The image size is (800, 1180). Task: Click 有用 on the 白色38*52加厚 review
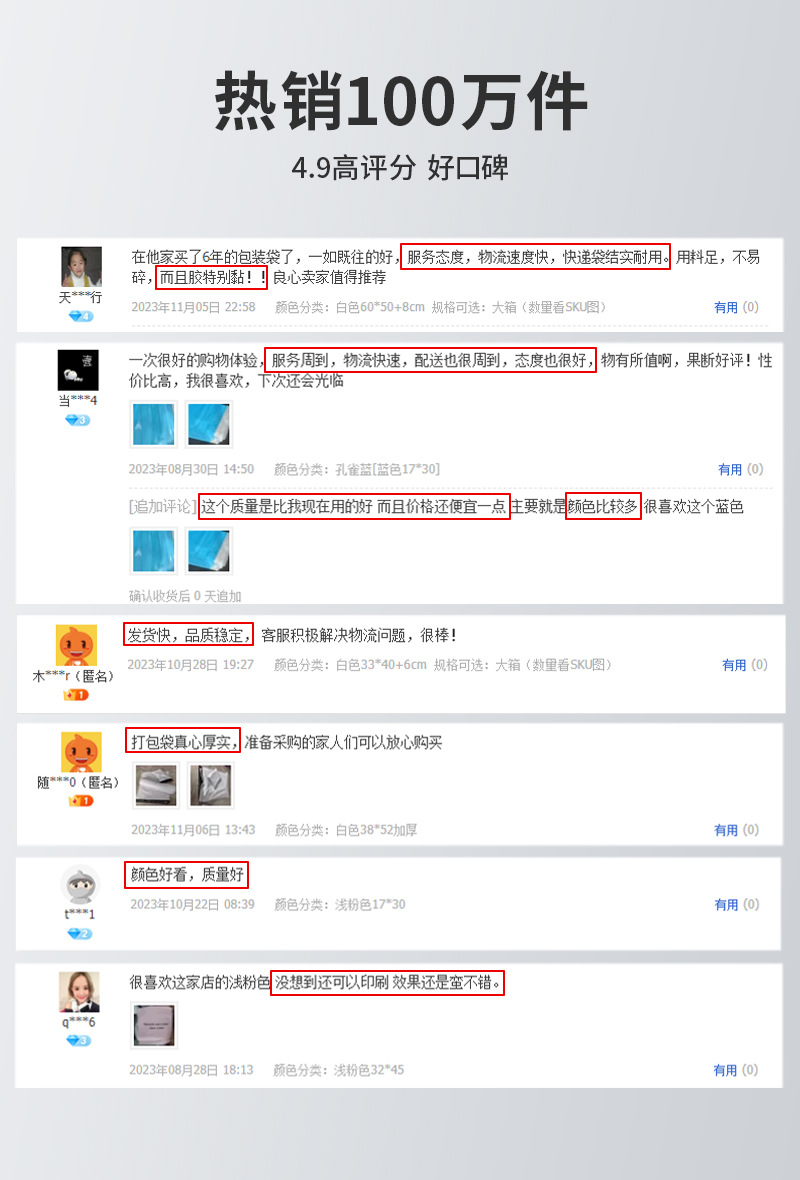[725, 830]
